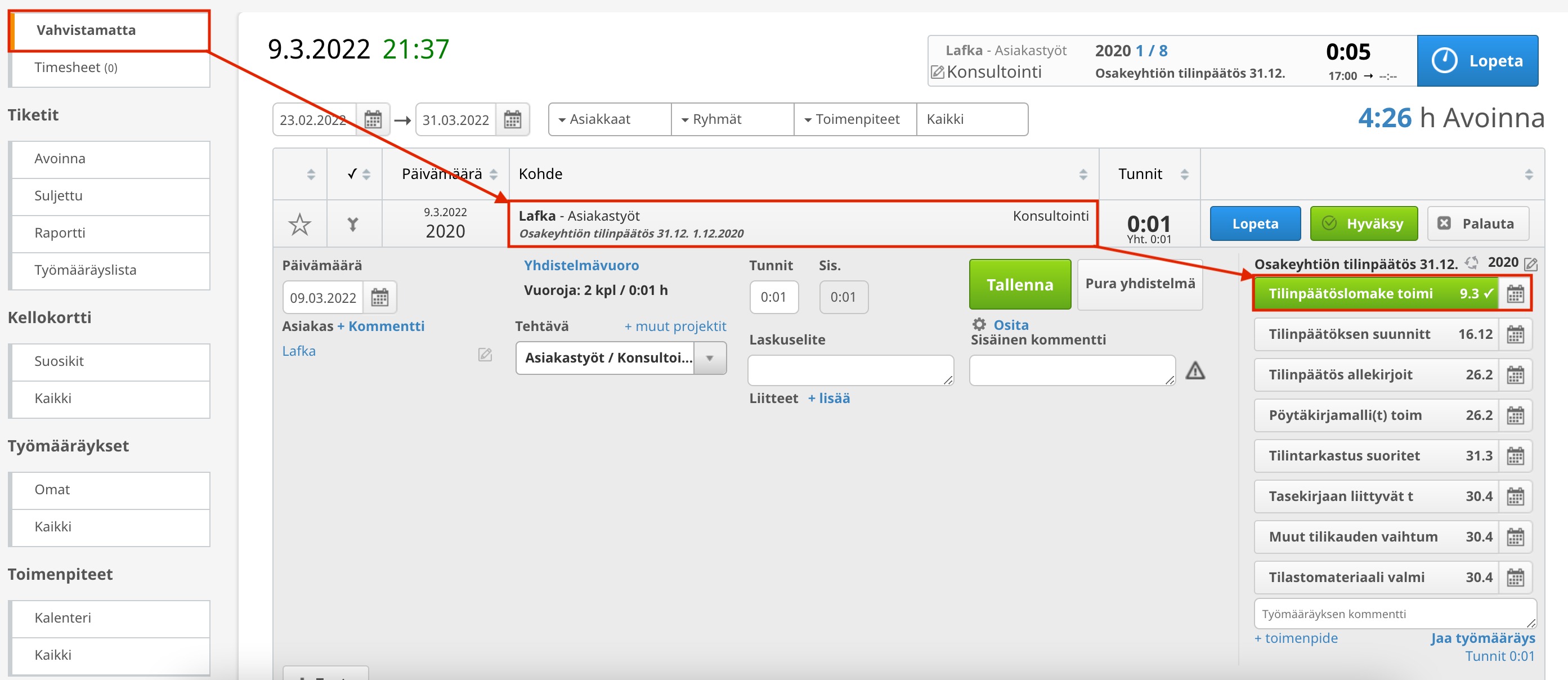Star the Lafka row as favorite
Image resolution: width=1568 pixels, height=680 pixels.
coord(299,225)
